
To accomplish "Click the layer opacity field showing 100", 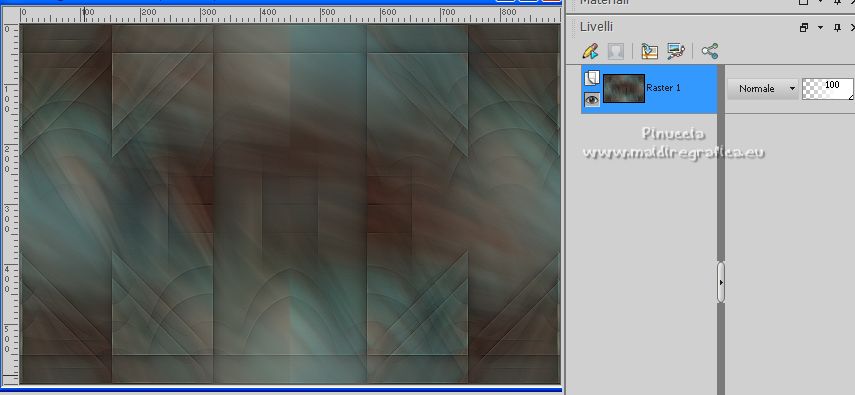I will pyautogui.click(x=828, y=88).
